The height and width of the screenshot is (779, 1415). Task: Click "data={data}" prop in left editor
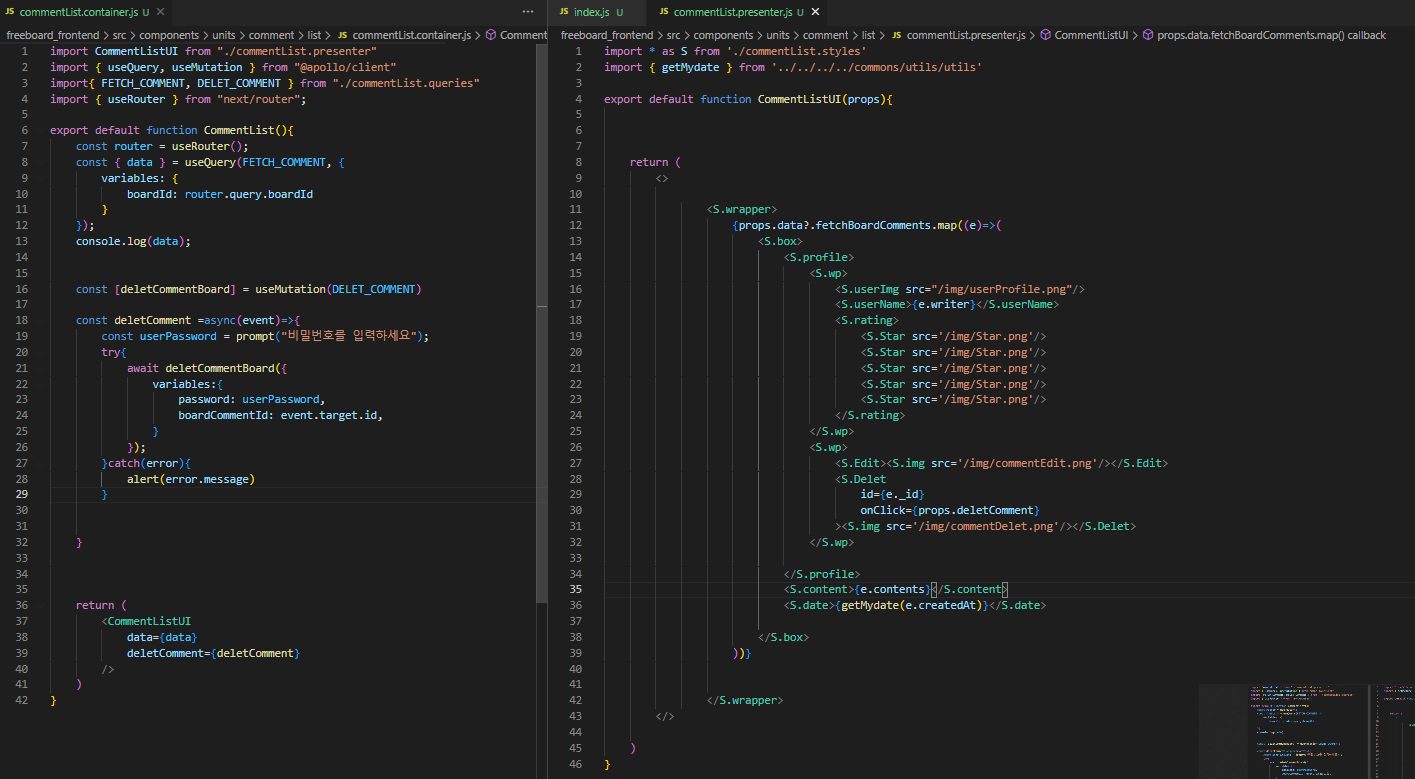click(x=162, y=637)
